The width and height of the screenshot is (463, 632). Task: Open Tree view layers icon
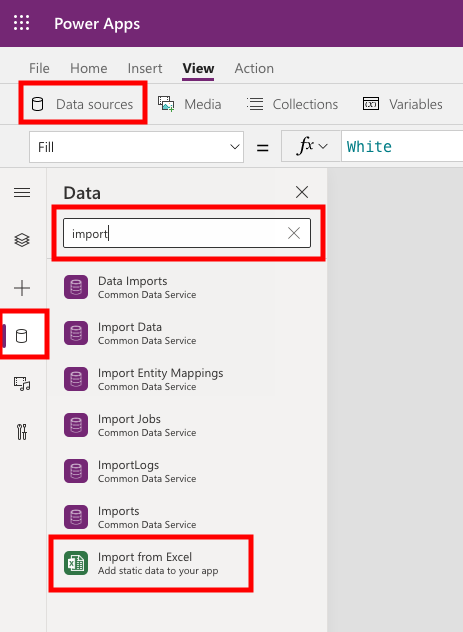(22, 240)
